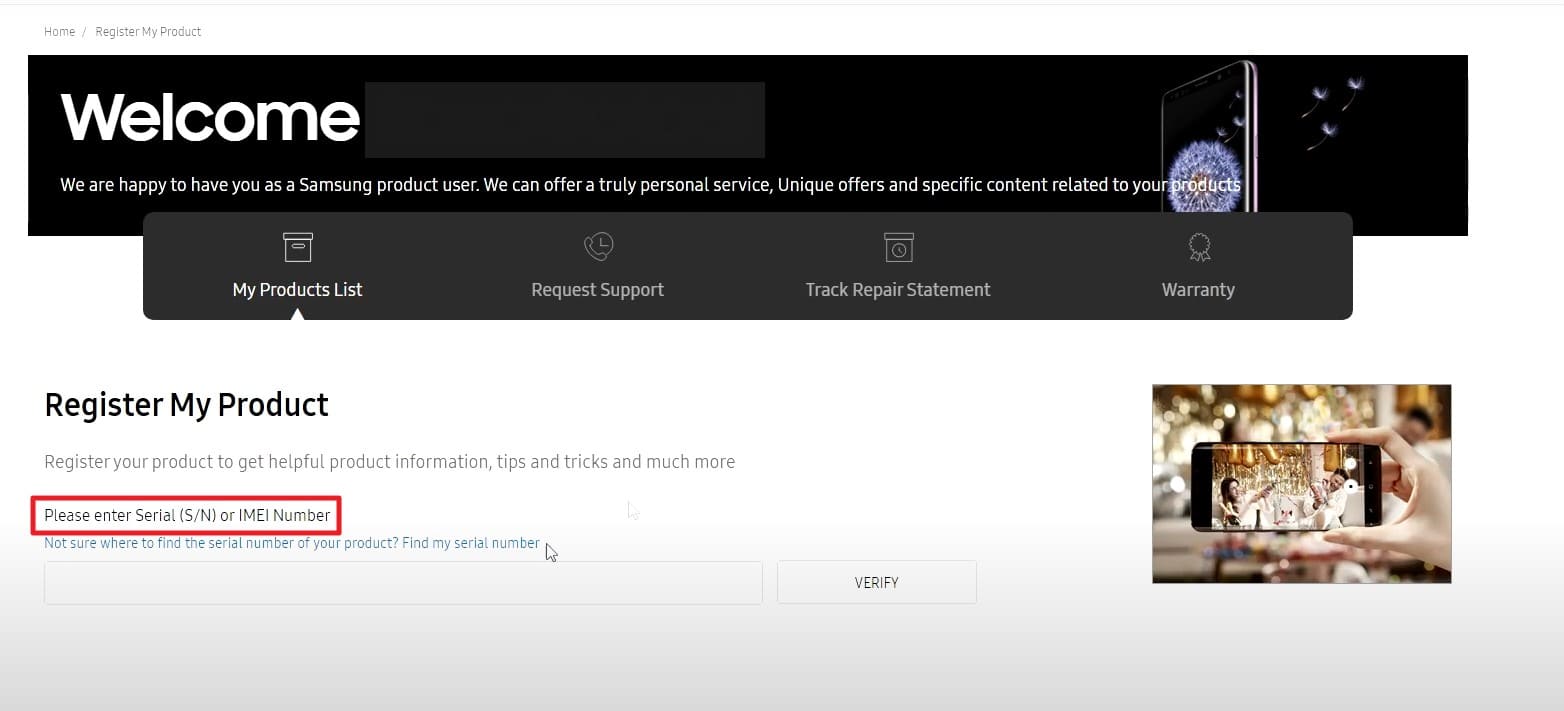The height and width of the screenshot is (711, 1564).
Task: Click the Request Support phone icon
Action: pyautogui.click(x=598, y=247)
